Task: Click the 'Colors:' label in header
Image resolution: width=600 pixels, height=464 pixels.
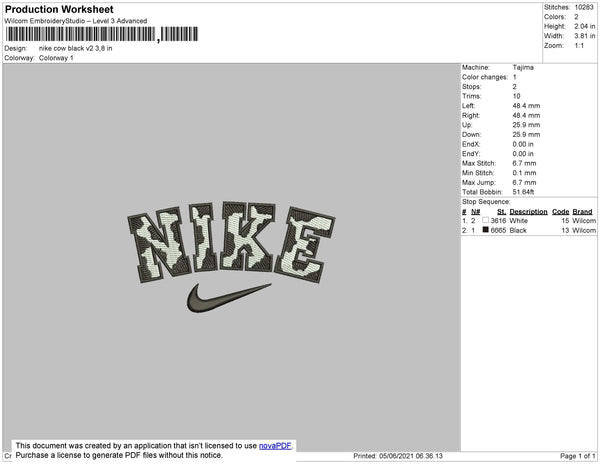Action: pos(555,17)
